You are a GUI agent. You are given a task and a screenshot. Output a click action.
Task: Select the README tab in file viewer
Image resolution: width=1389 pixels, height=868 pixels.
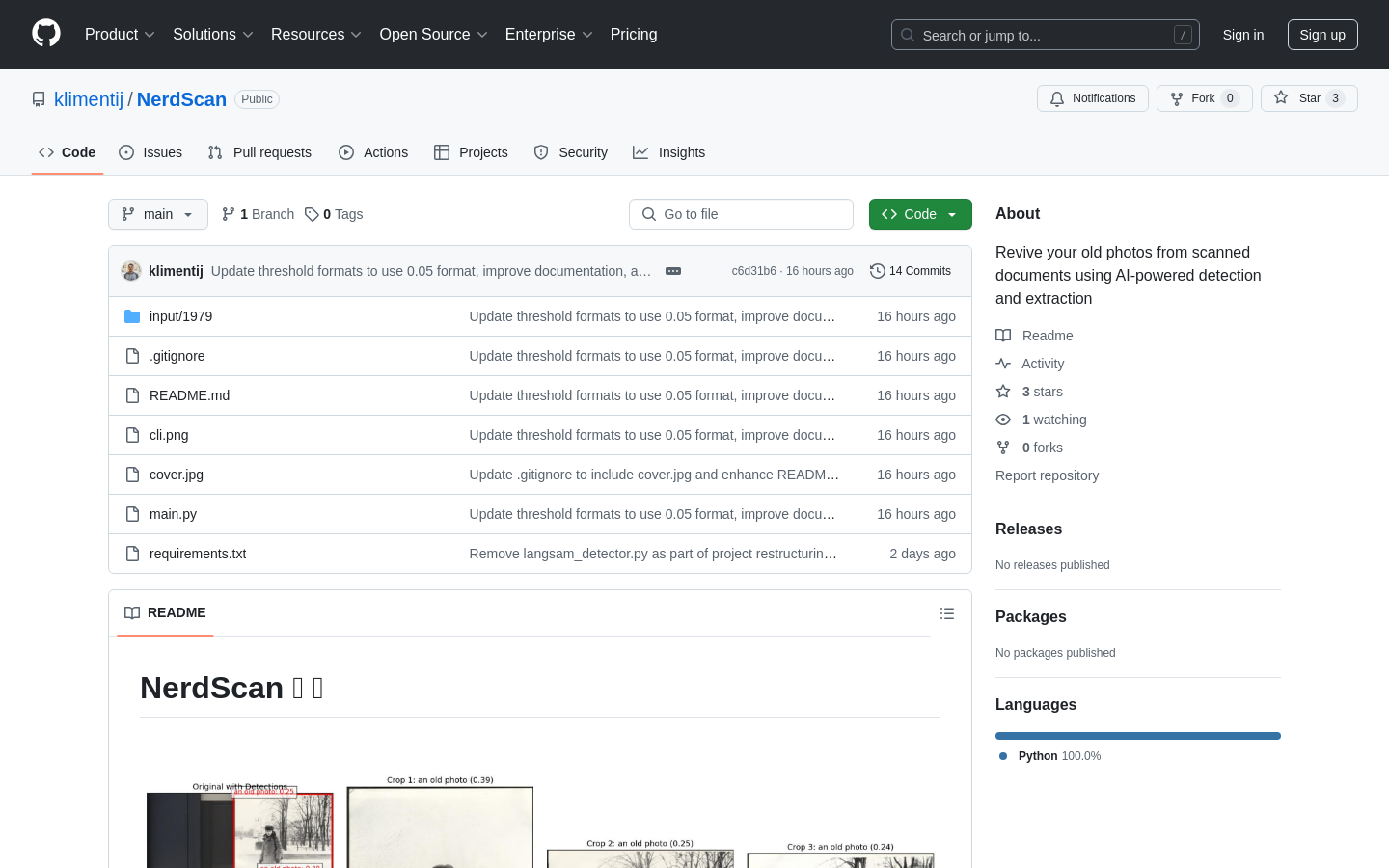coord(165,613)
